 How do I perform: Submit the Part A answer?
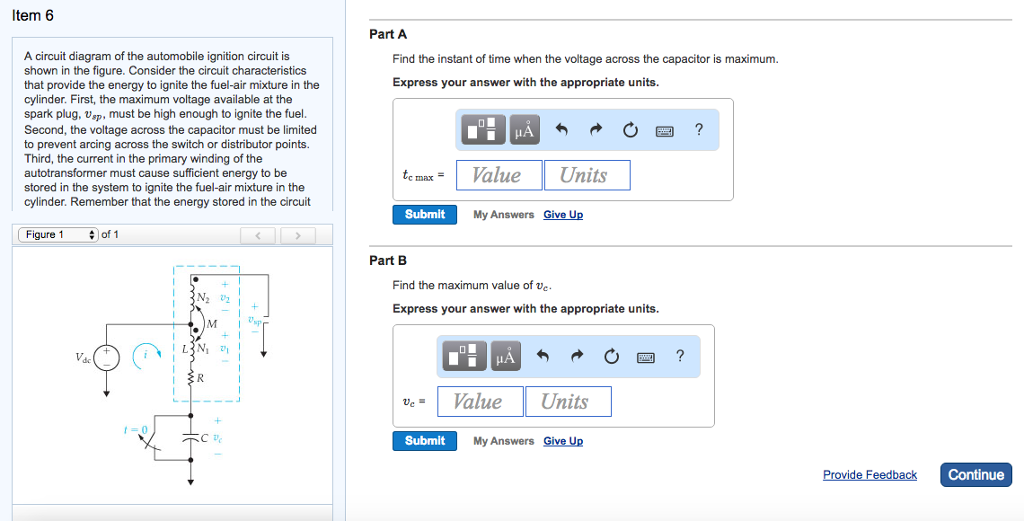coord(424,214)
